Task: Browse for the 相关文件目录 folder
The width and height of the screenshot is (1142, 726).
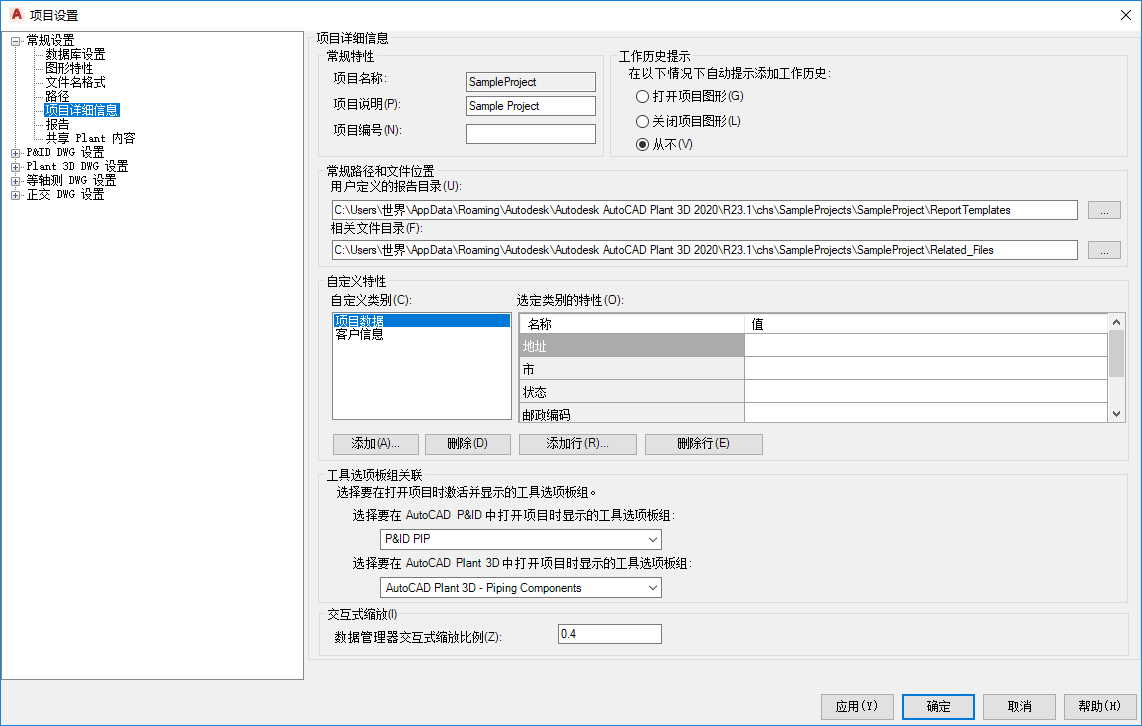Action: point(1104,250)
